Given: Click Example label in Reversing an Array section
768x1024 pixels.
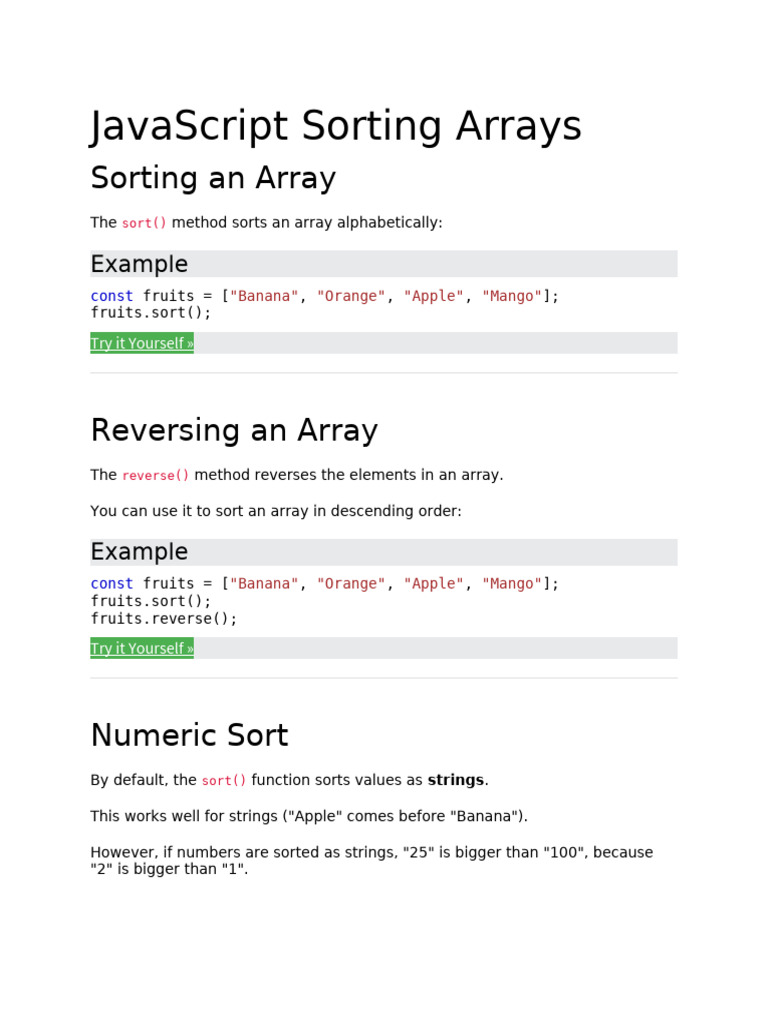Looking at the screenshot, I should [139, 552].
